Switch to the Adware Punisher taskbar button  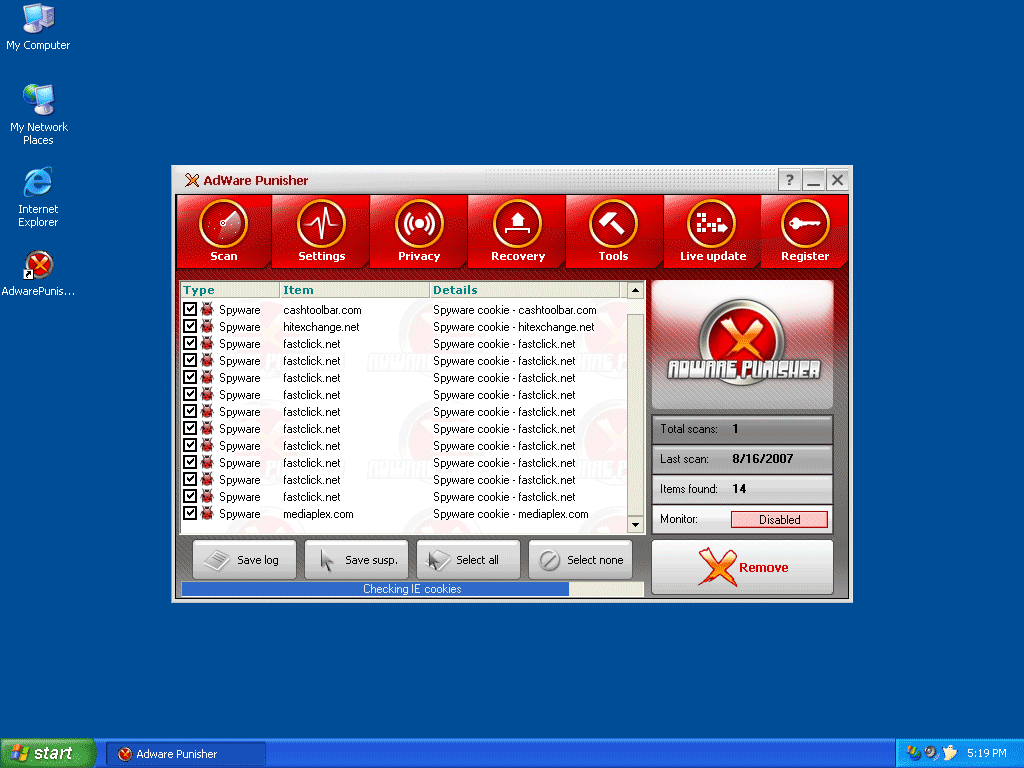[185, 753]
